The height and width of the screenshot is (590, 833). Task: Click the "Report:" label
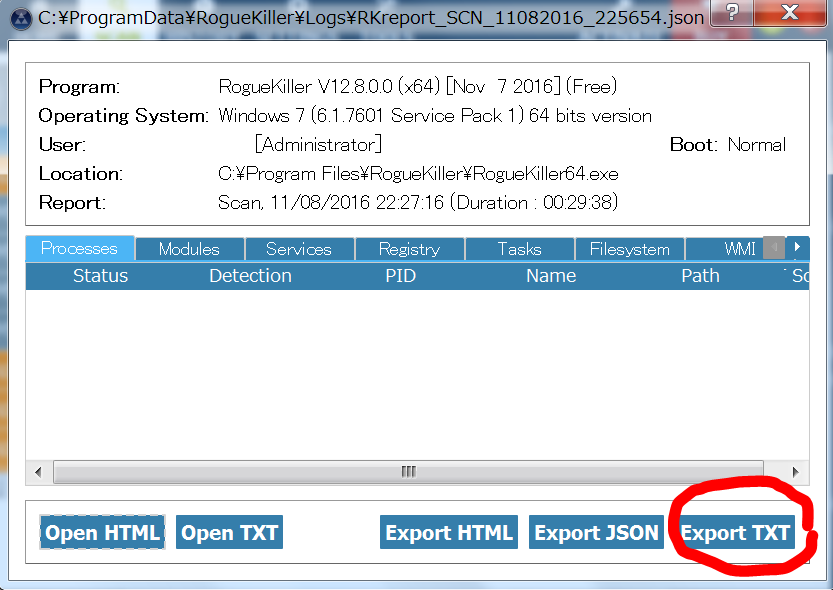tap(72, 203)
